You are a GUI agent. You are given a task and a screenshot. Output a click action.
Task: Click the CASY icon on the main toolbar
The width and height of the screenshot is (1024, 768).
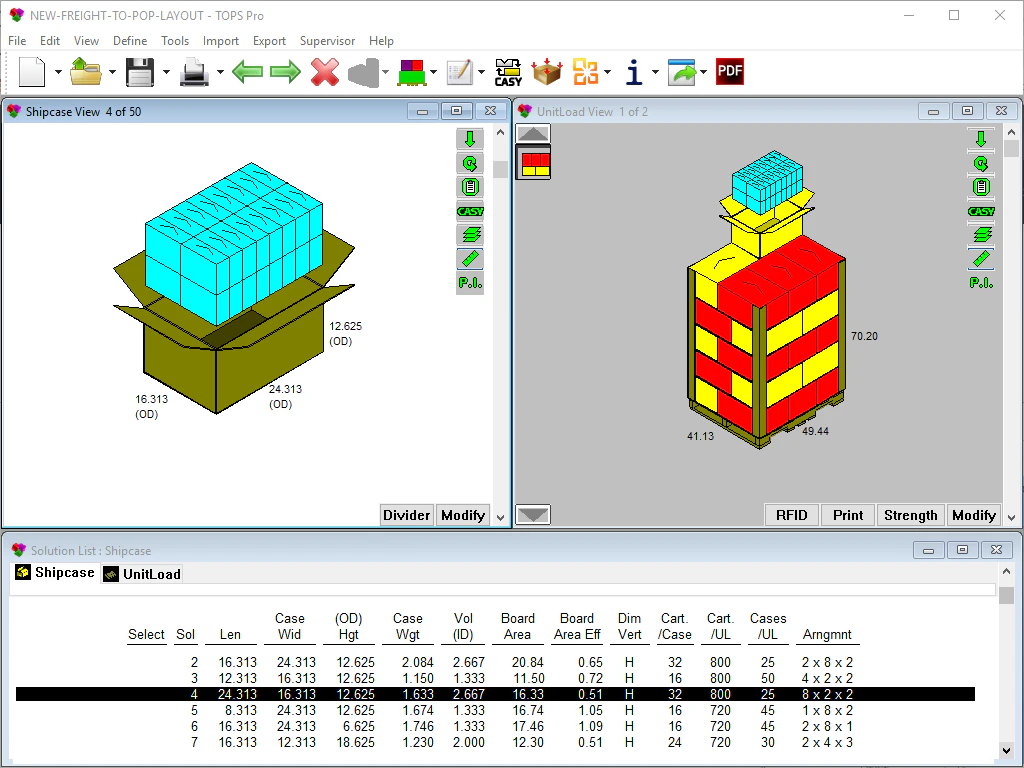[508, 71]
